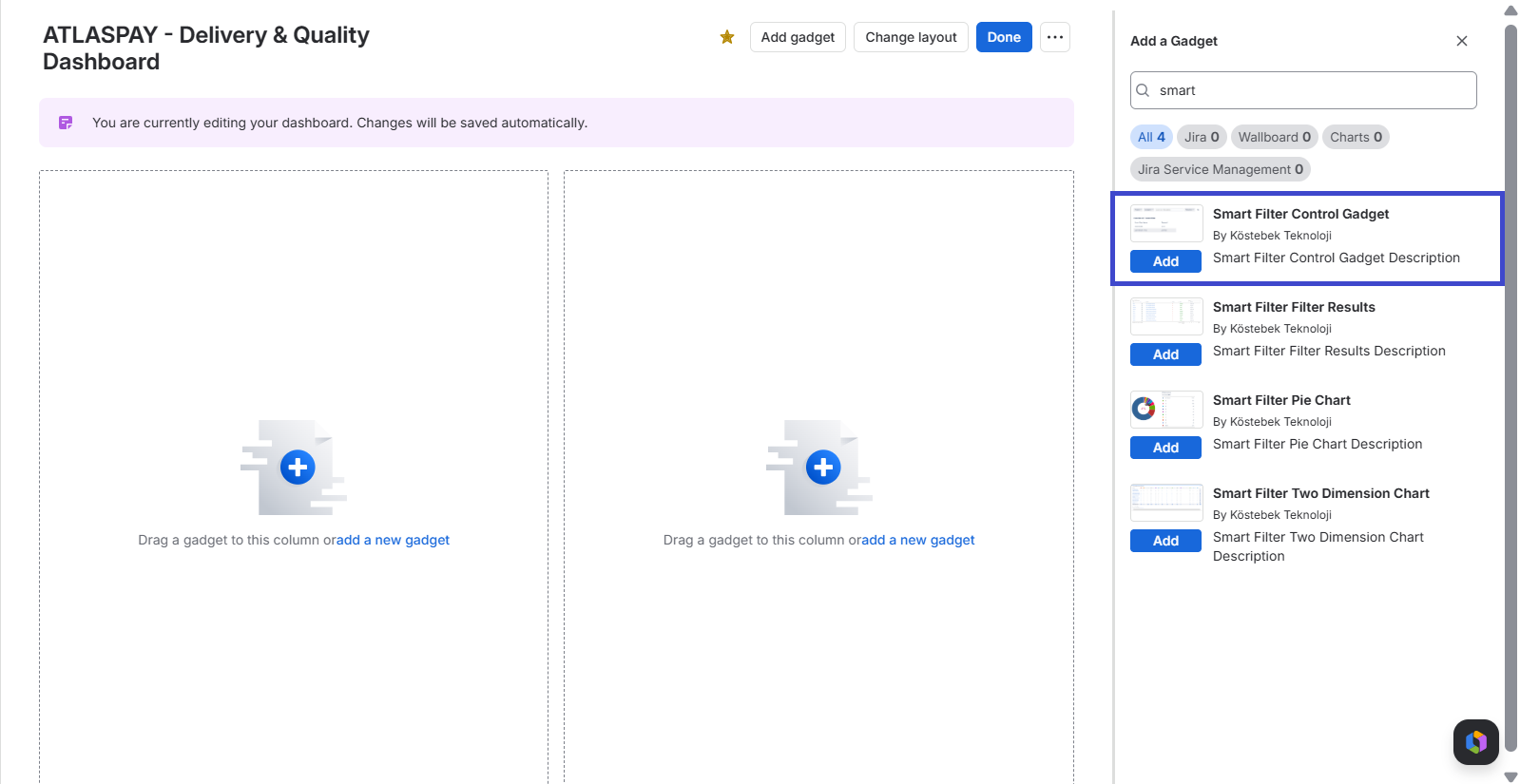Click 'Smart Filter Filter Results Description' text

(1329, 351)
